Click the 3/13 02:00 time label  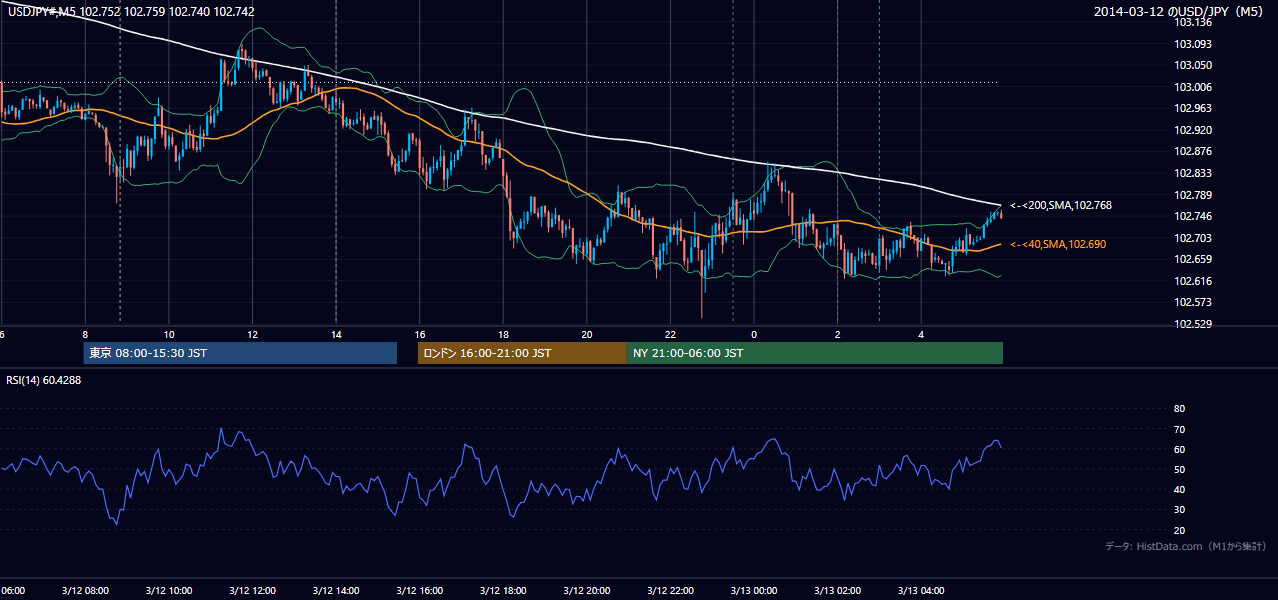[x=837, y=591]
